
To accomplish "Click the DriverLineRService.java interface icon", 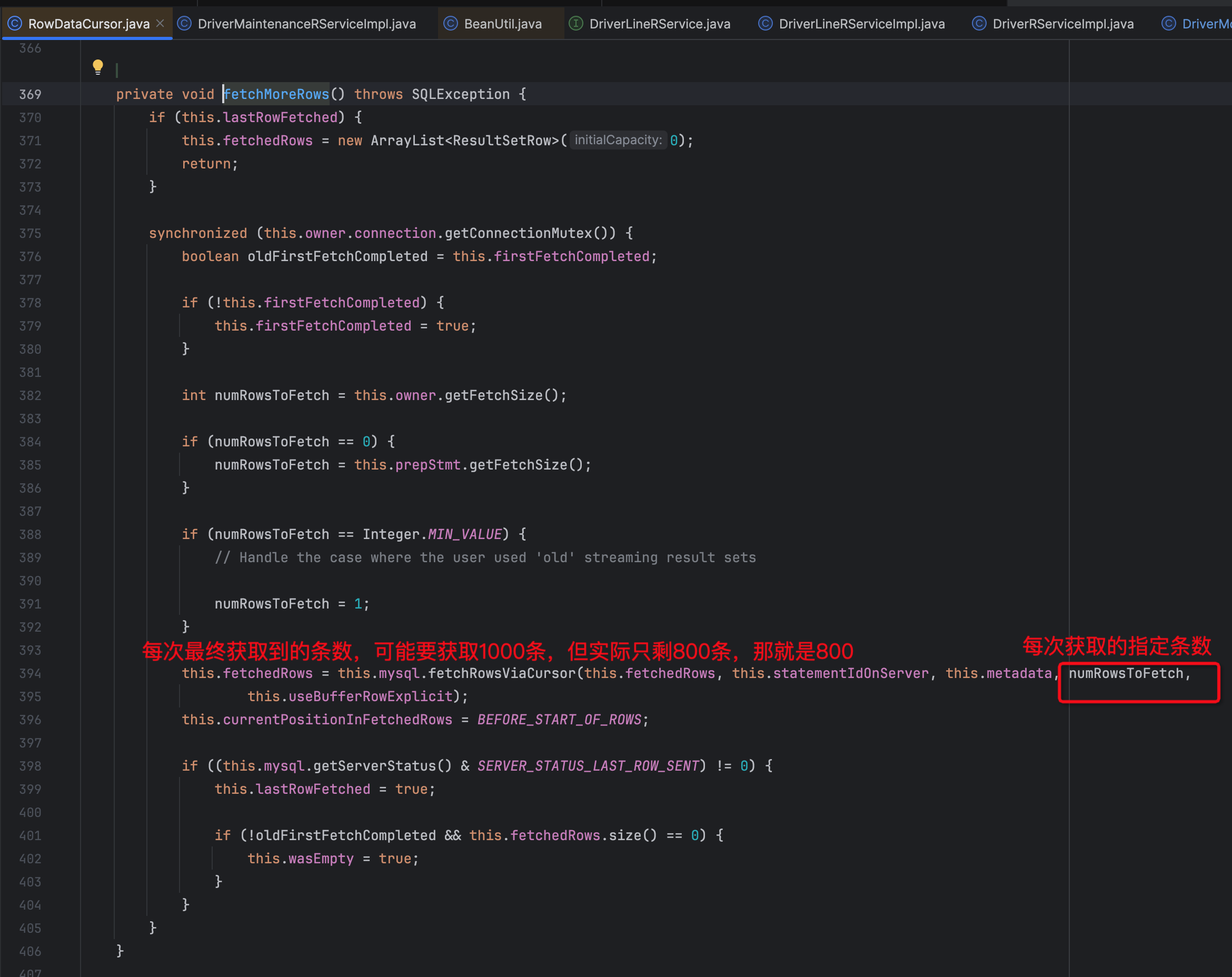I will pyautogui.click(x=576, y=24).
